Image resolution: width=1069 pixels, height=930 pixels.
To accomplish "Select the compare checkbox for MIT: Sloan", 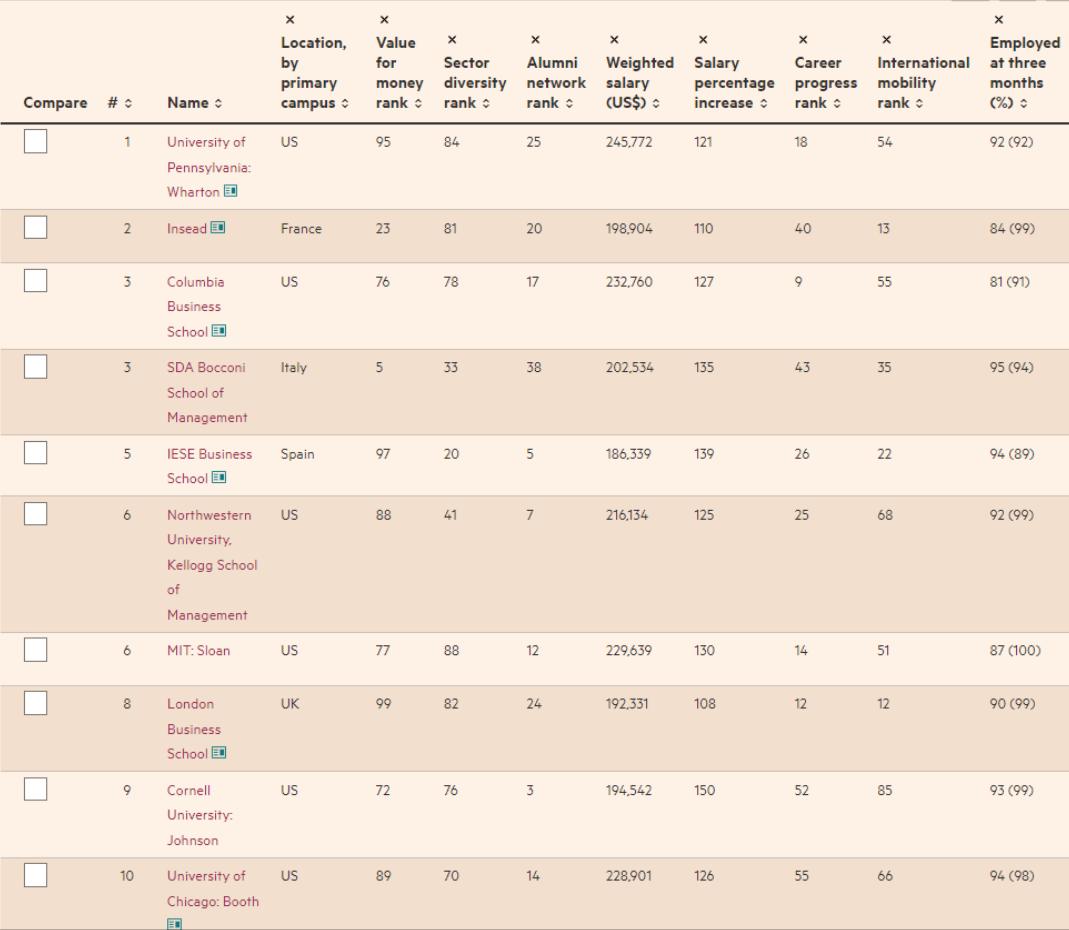I will [x=36, y=651].
